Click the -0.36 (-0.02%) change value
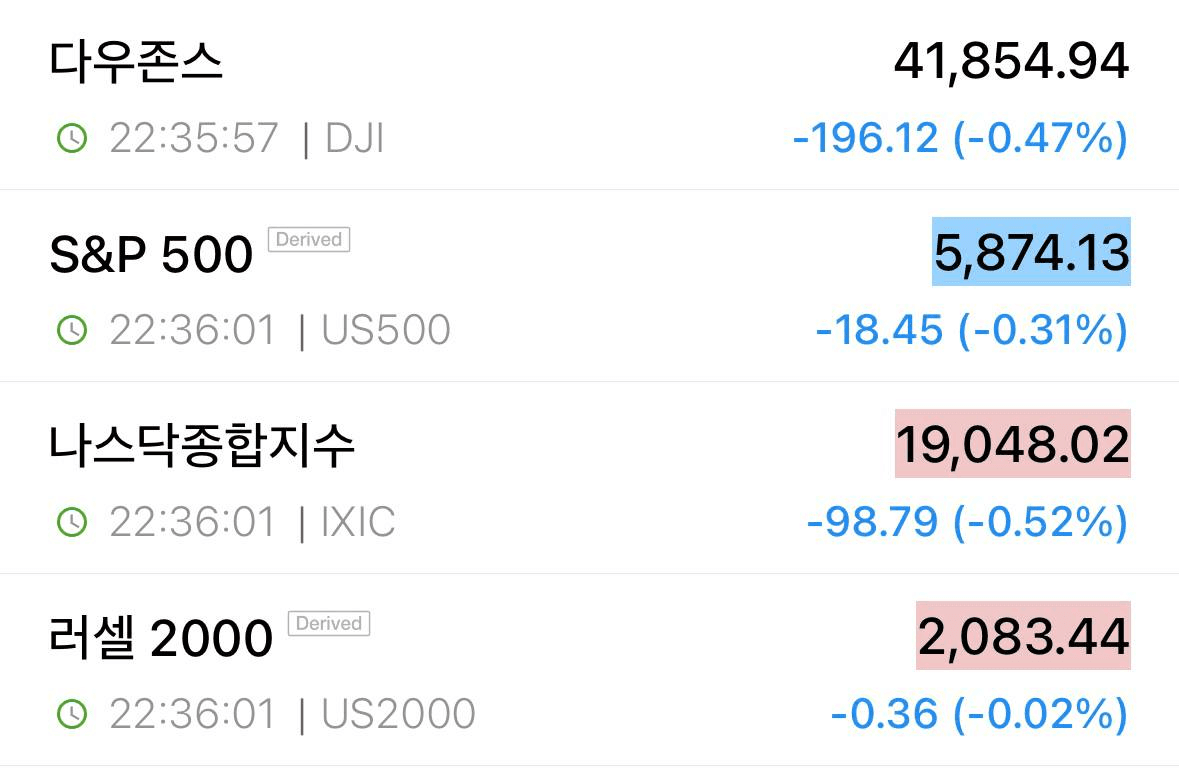The width and height of the screenshot is (1179, 772). click(x=979, y=713)
